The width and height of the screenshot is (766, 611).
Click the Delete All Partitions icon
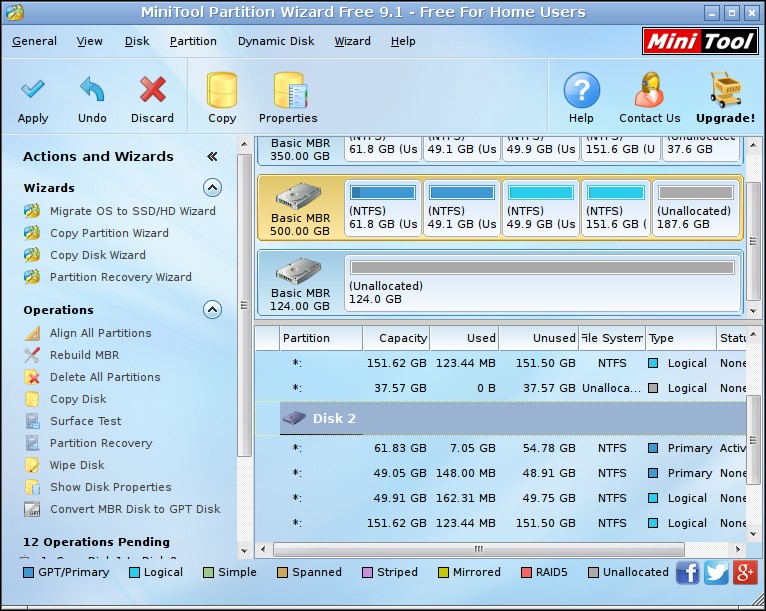[x=32, y=377]
